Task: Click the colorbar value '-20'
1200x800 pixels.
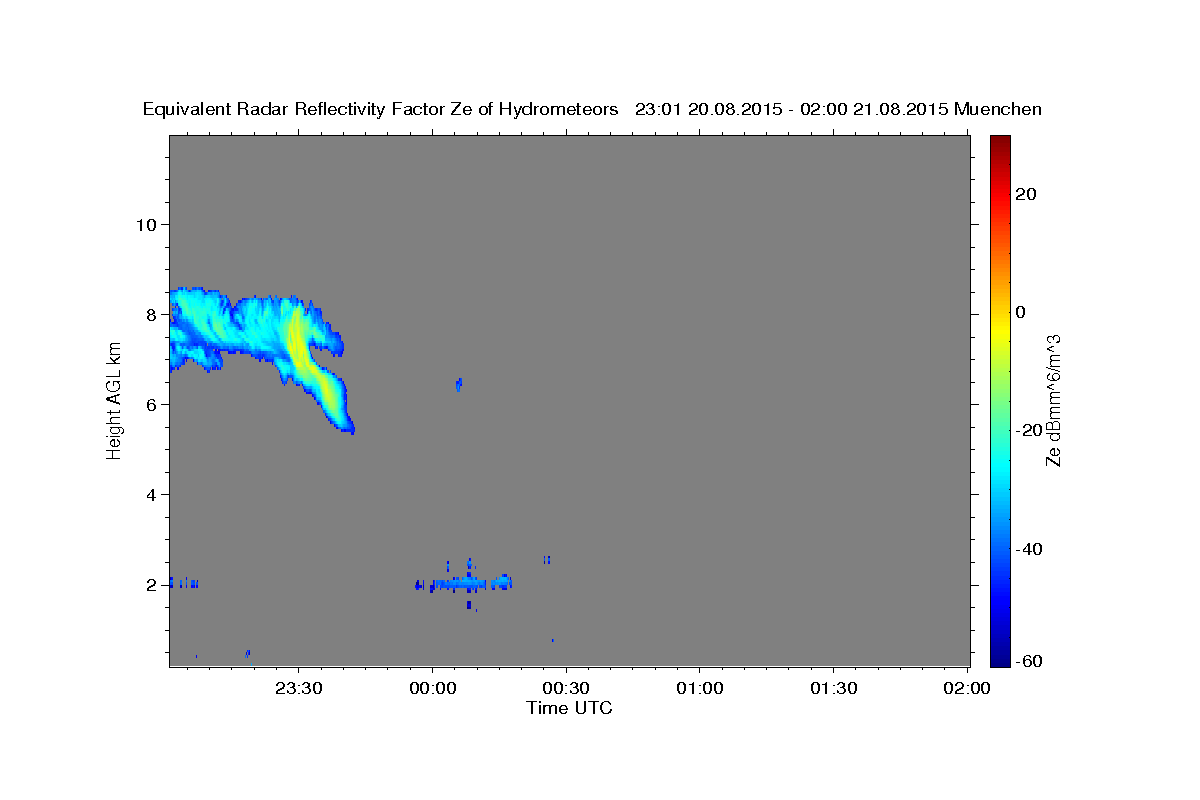Action: tap(1028, 430)
